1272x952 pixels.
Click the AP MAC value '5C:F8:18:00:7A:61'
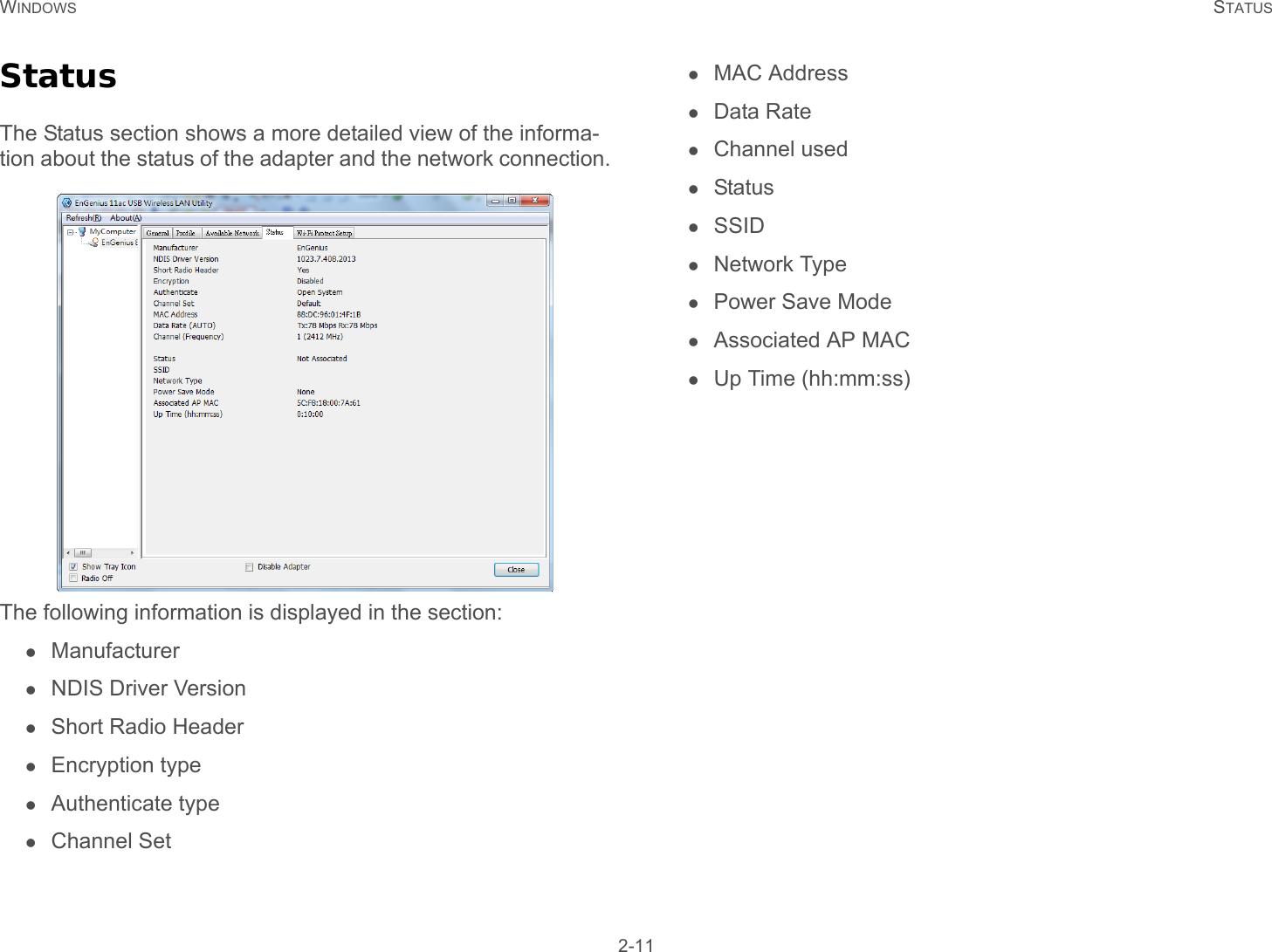pos(328,403)
